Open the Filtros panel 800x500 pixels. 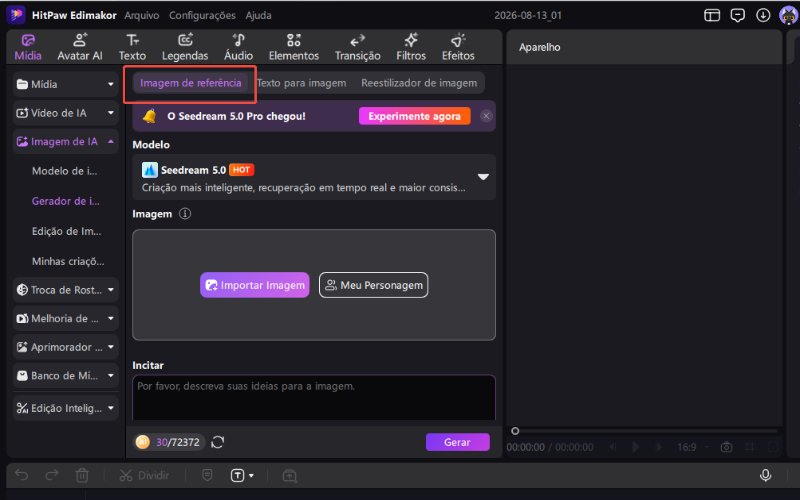pos(411,47)
